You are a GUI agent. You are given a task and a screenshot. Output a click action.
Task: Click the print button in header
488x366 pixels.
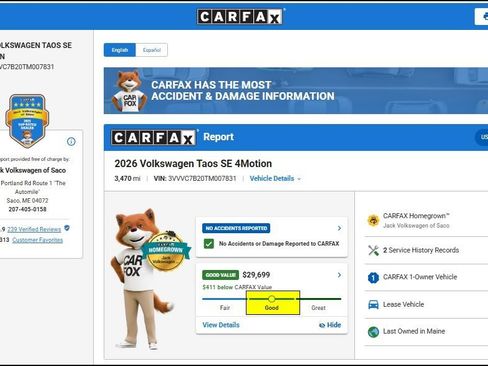(x=482, y=16)
